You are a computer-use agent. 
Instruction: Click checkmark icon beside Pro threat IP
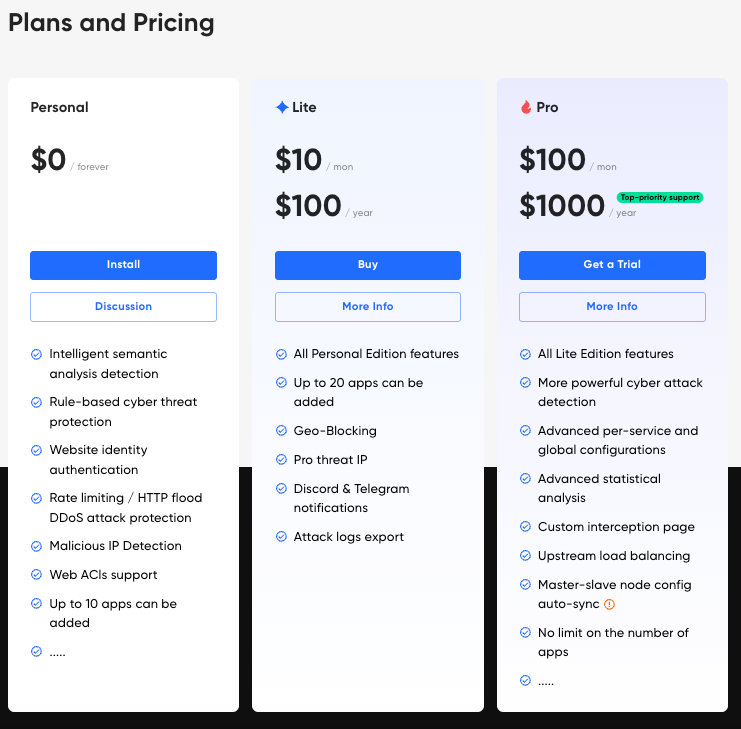(281, 460)
